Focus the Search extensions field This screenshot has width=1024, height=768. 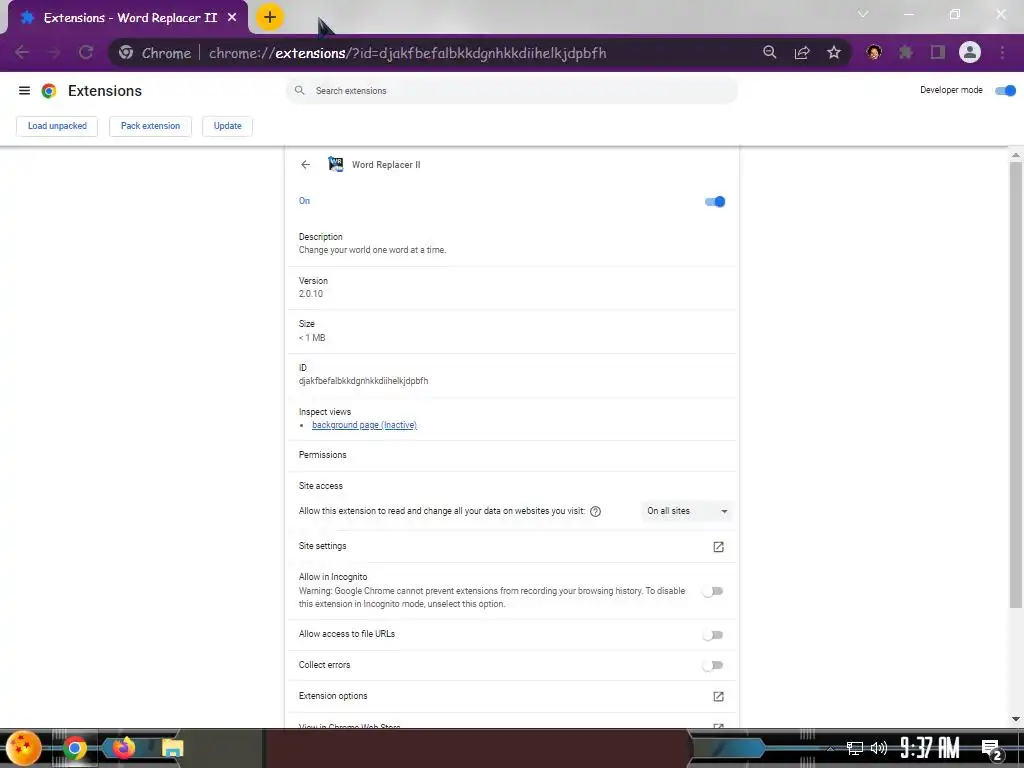[x=511, y=91]
